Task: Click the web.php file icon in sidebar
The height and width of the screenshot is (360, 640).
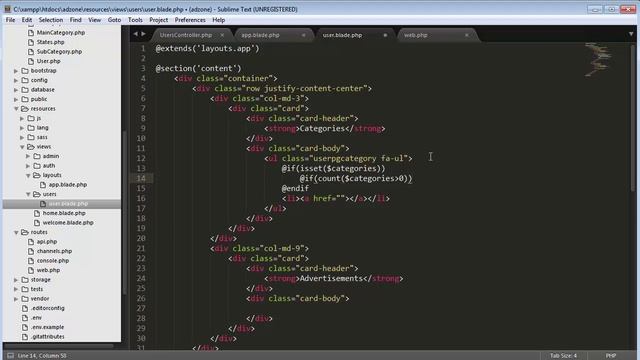Action: coord(31,270)
